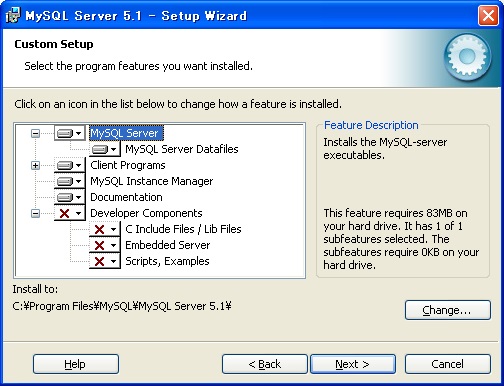The height and width of the screenshot is (386, 504).
Task: Close the Setup Wizard window
Action: [488, 15]
